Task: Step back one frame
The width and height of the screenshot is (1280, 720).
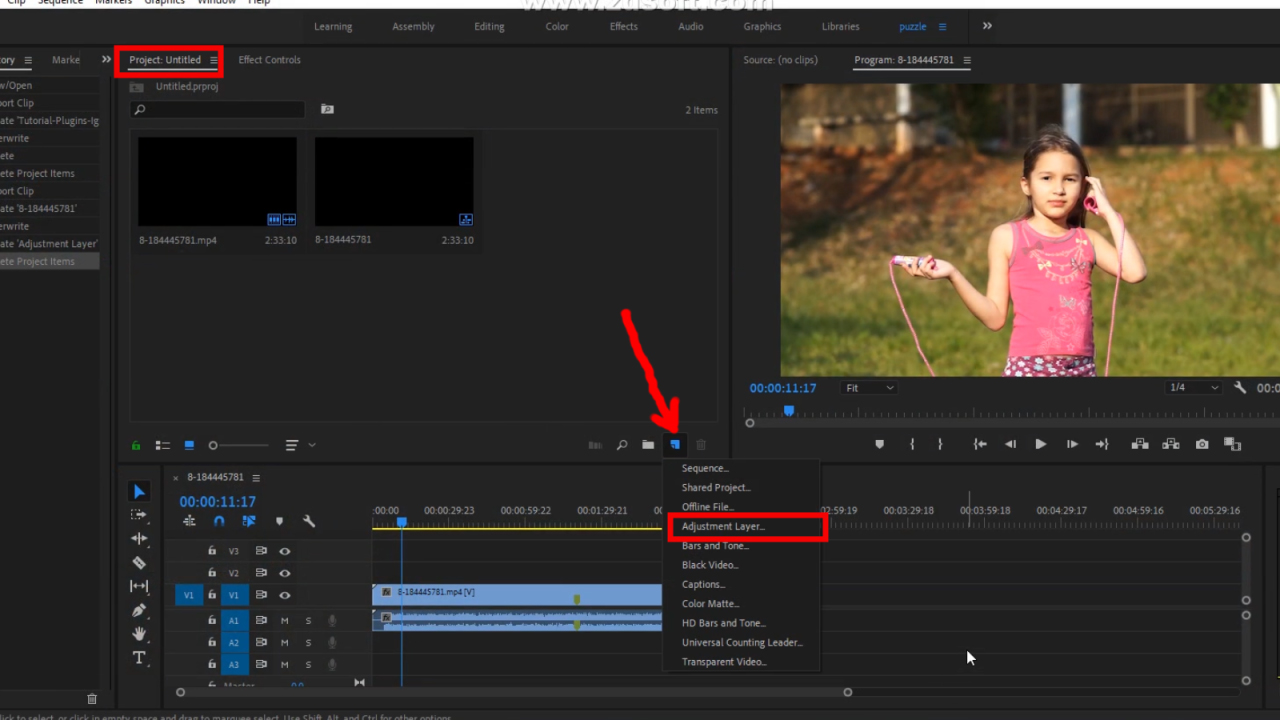Action: [x=1010, y=444]
